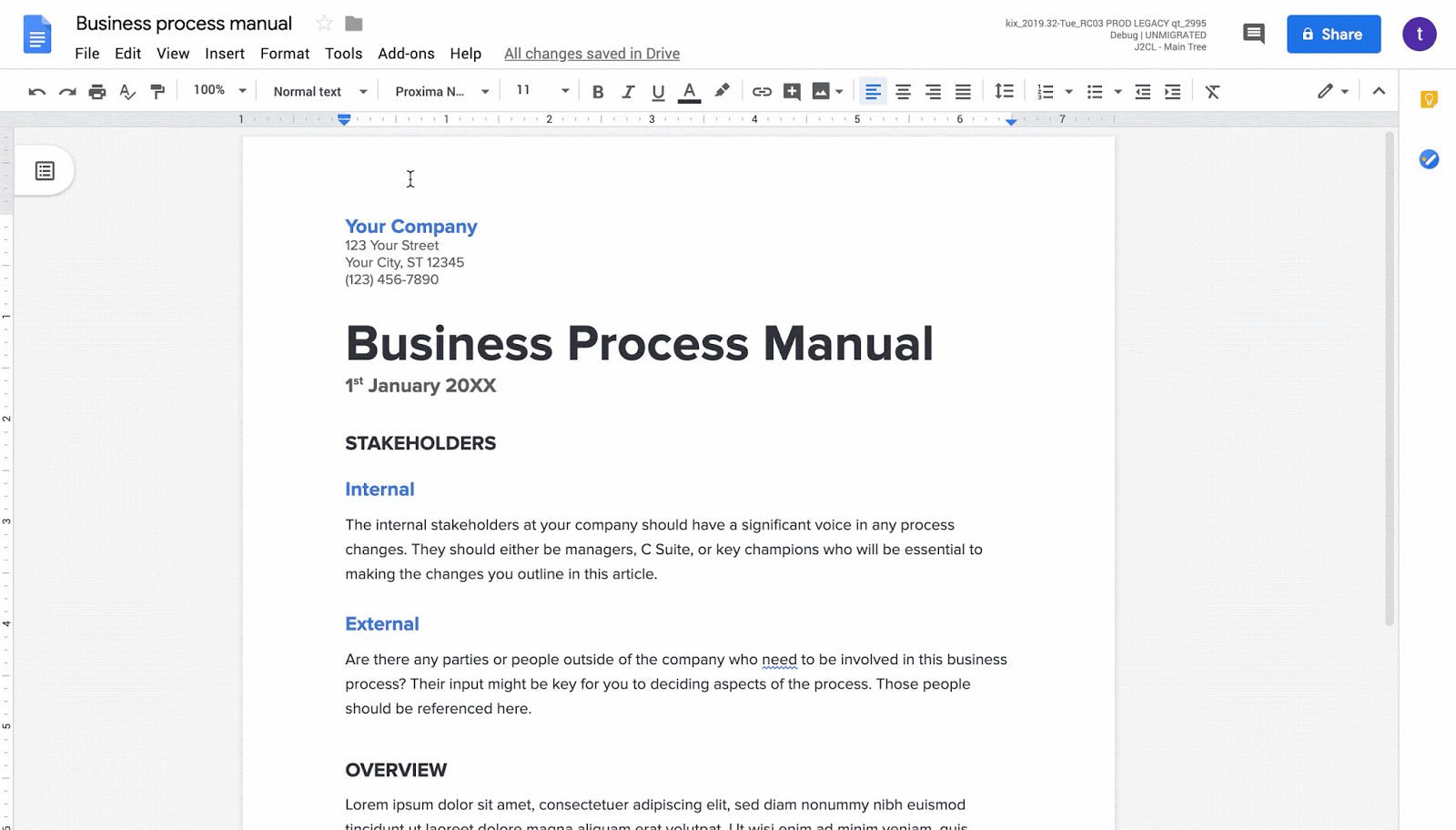Image resolution: width=1456 pixels, height=830 pixels.
Task: Click the Clear formatting icon
Action: click(1212, 91)
